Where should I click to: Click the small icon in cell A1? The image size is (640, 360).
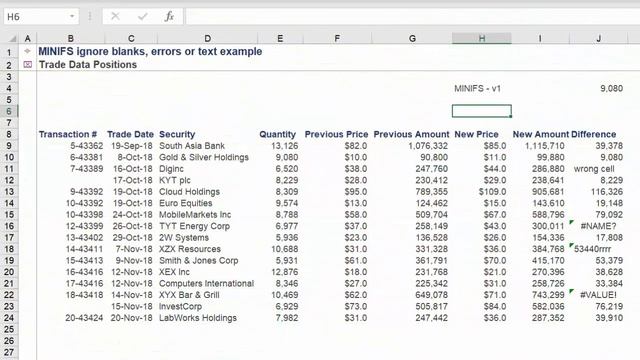[27, 51]
